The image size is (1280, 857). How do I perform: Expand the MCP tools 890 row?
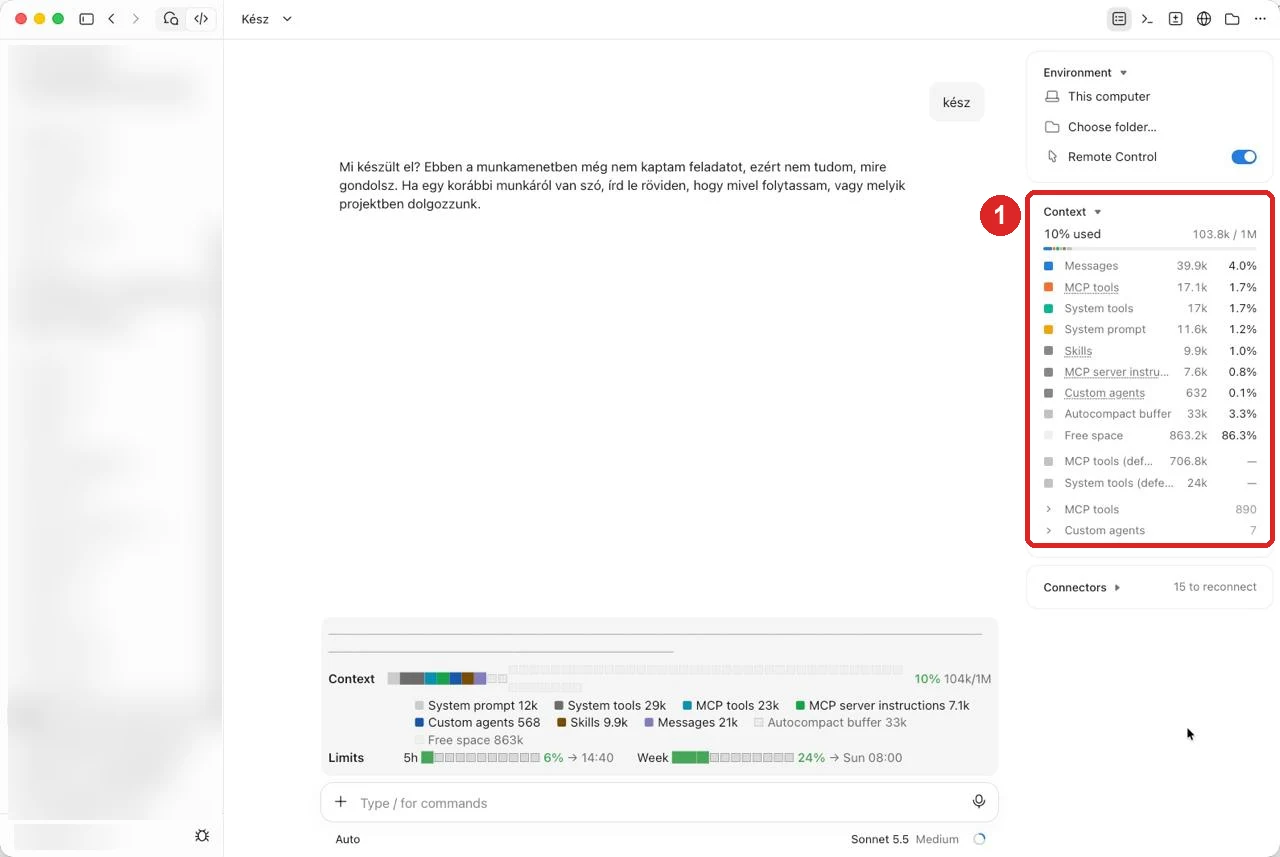point(1150,510)
